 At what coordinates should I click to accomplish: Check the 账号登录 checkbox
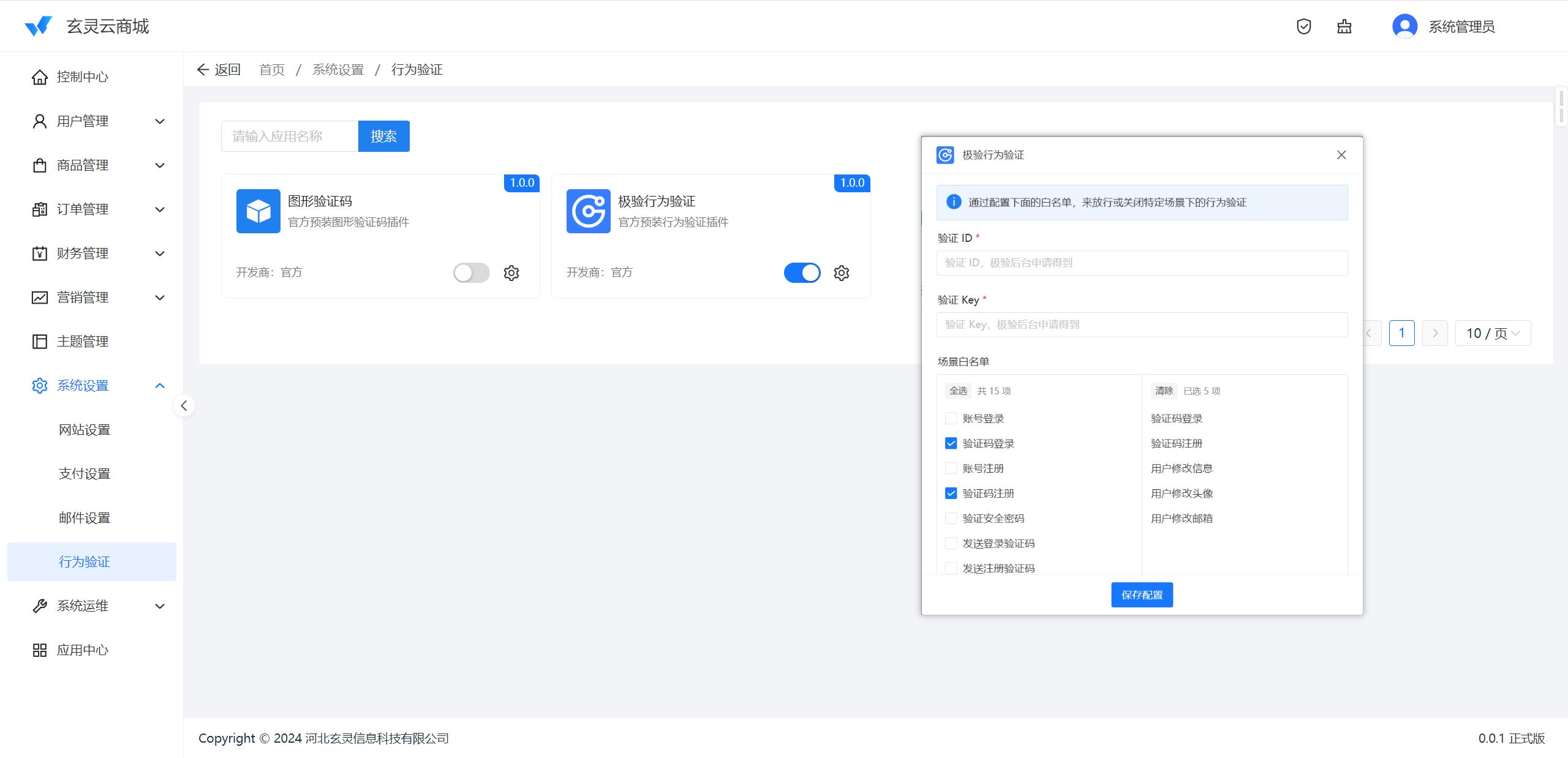(x=951, y=418)
